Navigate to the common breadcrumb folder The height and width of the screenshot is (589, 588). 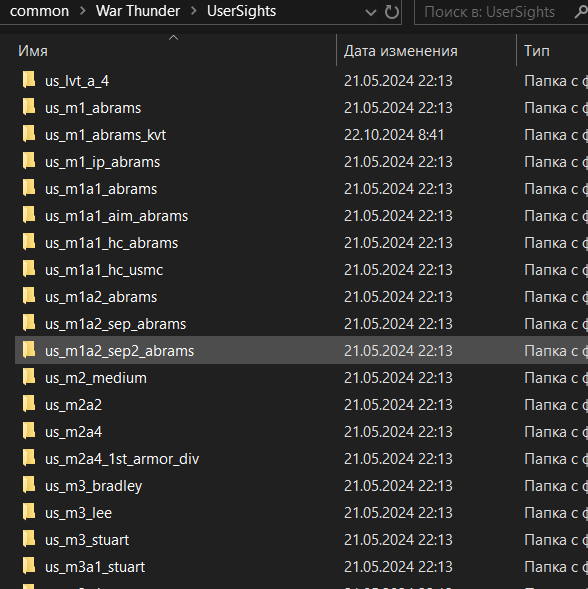[x=39, y=11]
